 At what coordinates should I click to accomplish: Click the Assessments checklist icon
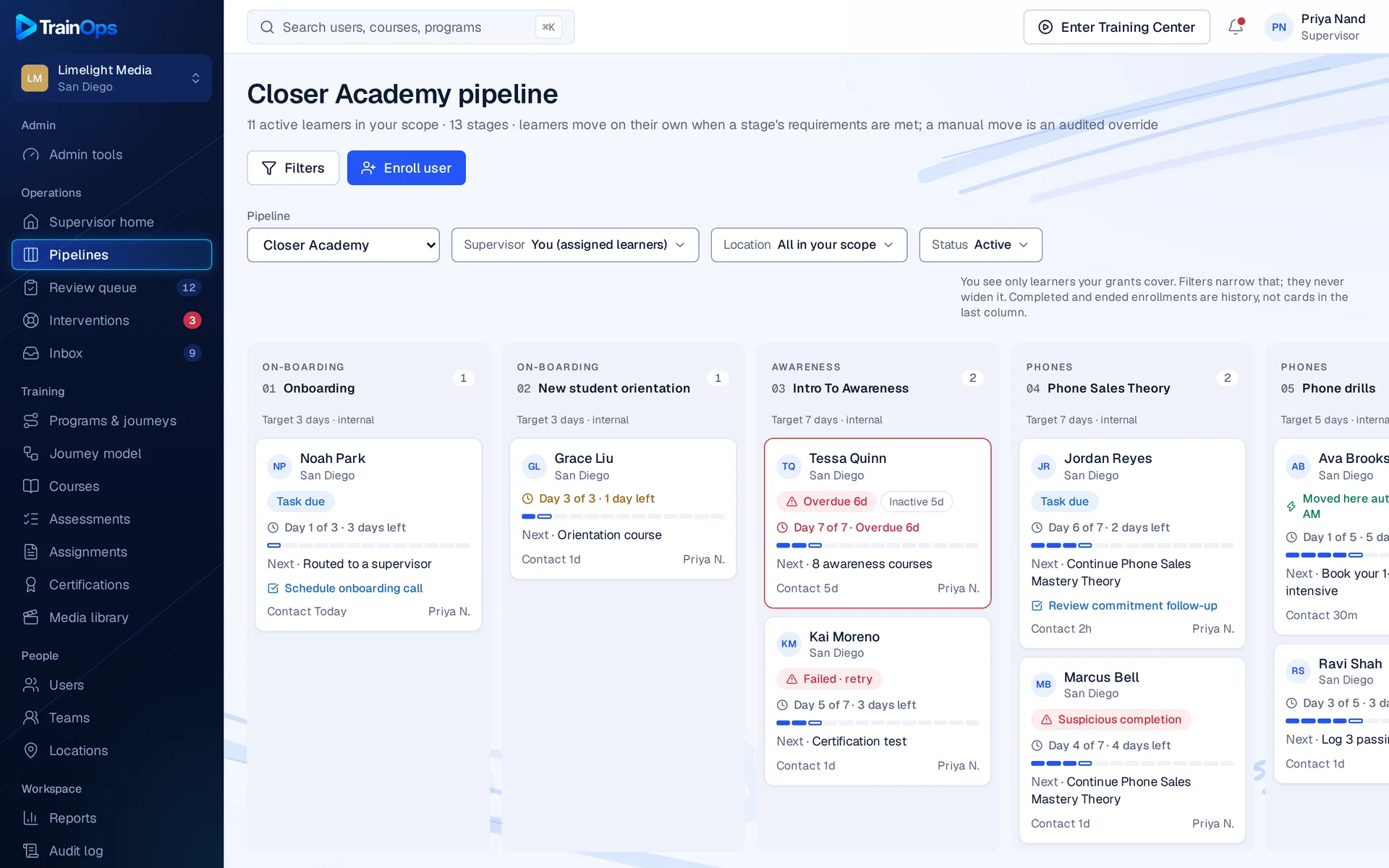point(30,519)
